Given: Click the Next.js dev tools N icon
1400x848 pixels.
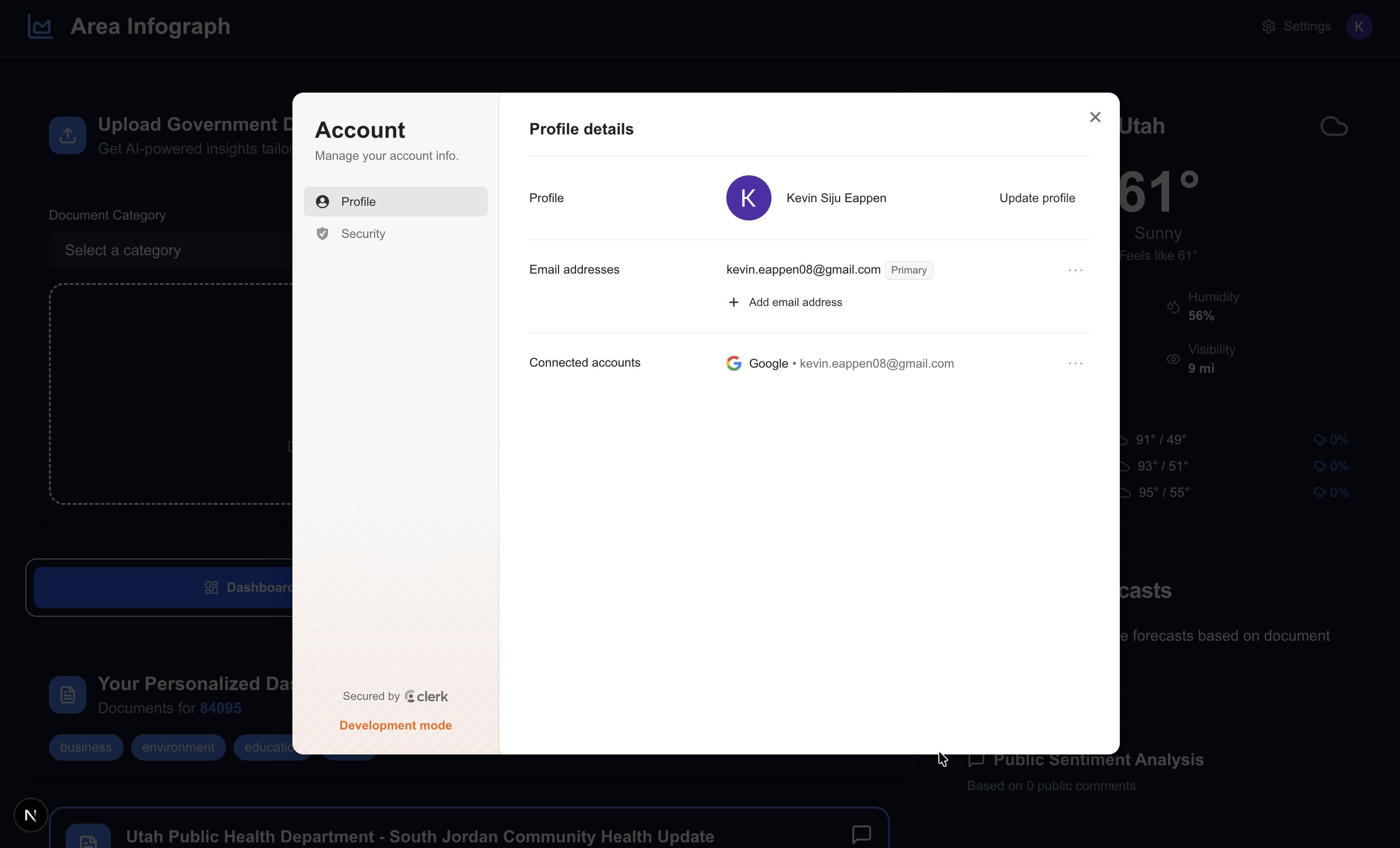Looking at the screenshot, I should click(31, 816).
